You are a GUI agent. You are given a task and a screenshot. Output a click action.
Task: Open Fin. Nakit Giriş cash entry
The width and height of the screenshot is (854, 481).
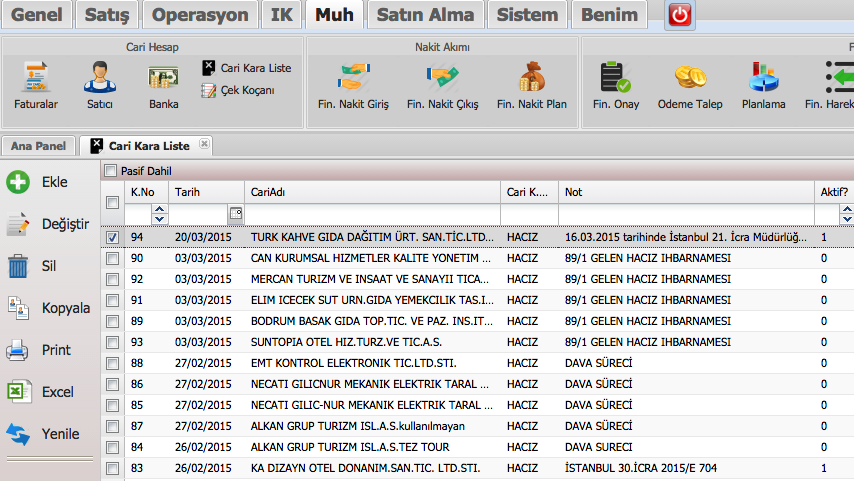pyautogui.click(x=353, y=85)
